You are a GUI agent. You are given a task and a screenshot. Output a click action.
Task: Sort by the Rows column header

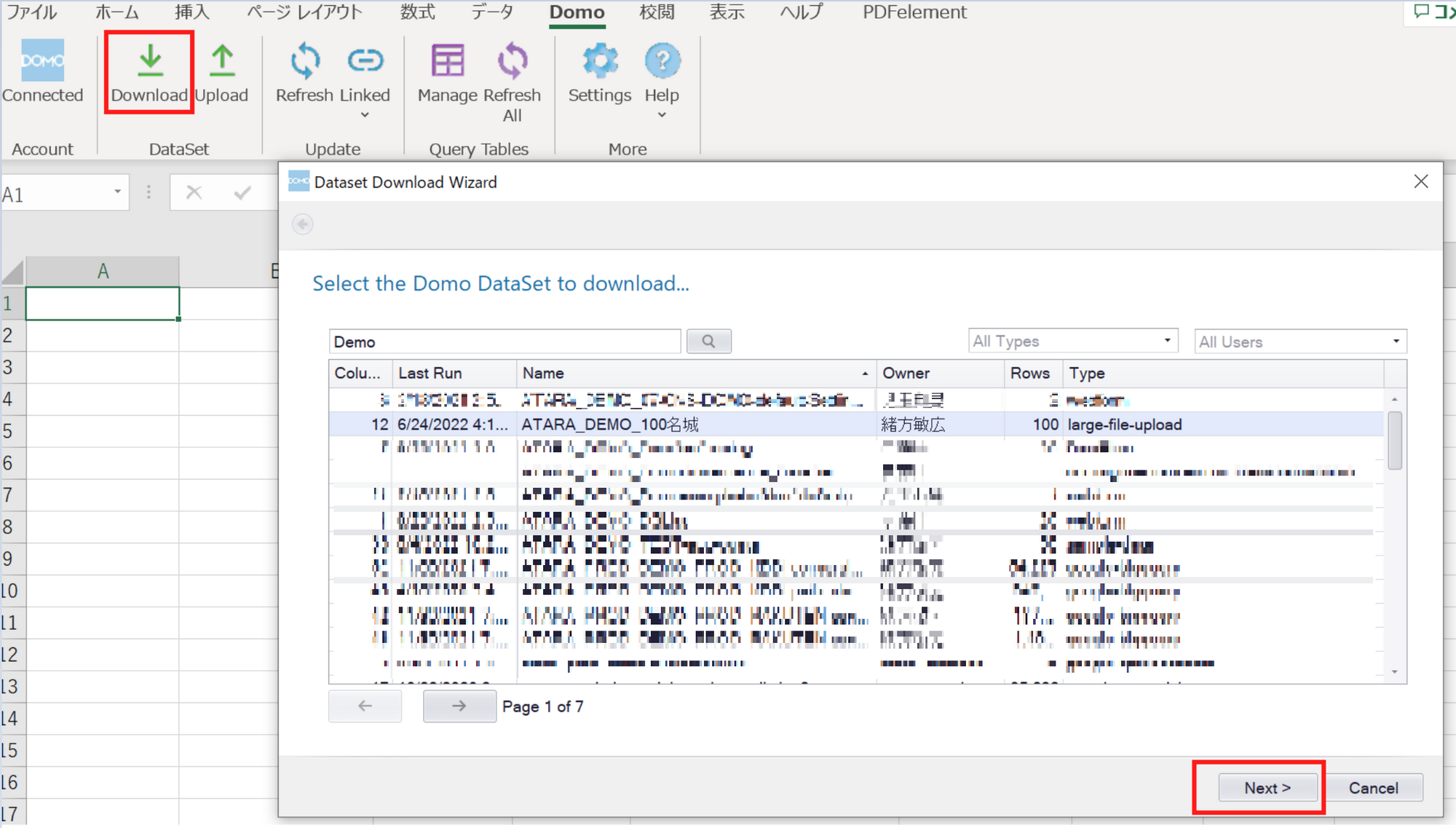tap(1033, 373)
